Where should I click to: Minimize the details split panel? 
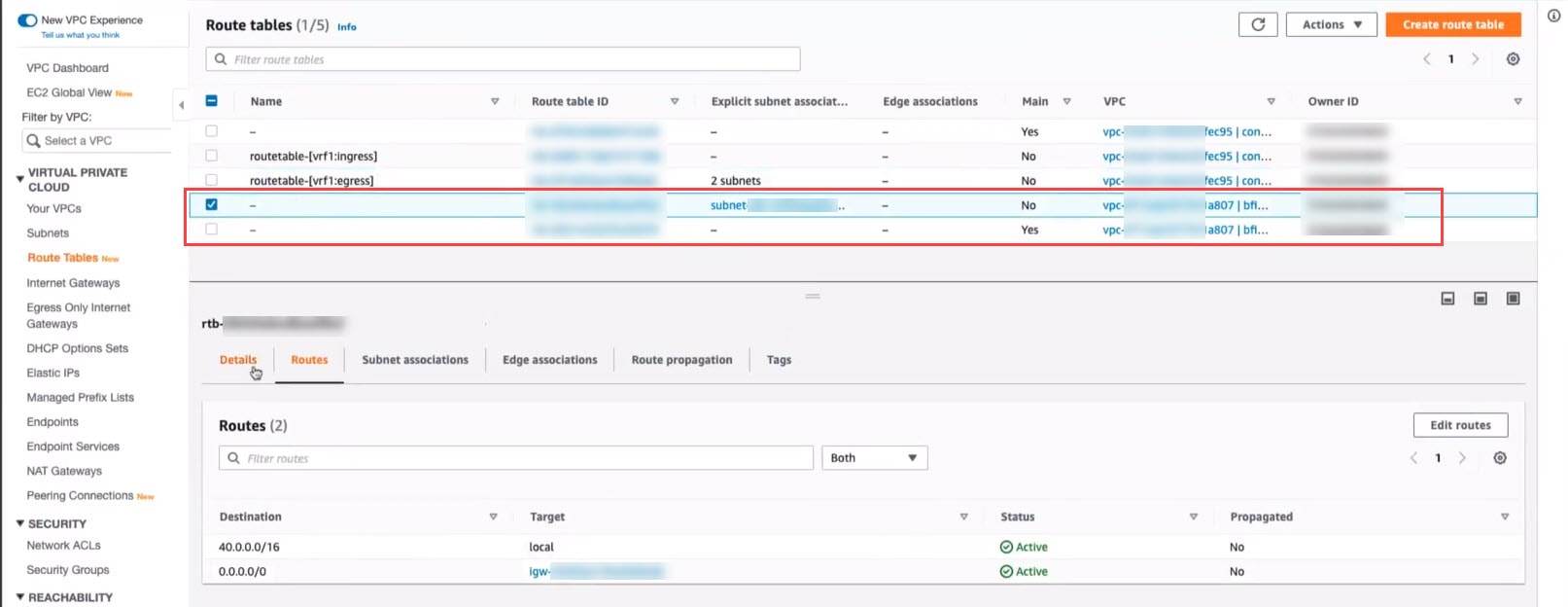point(1447,299)
